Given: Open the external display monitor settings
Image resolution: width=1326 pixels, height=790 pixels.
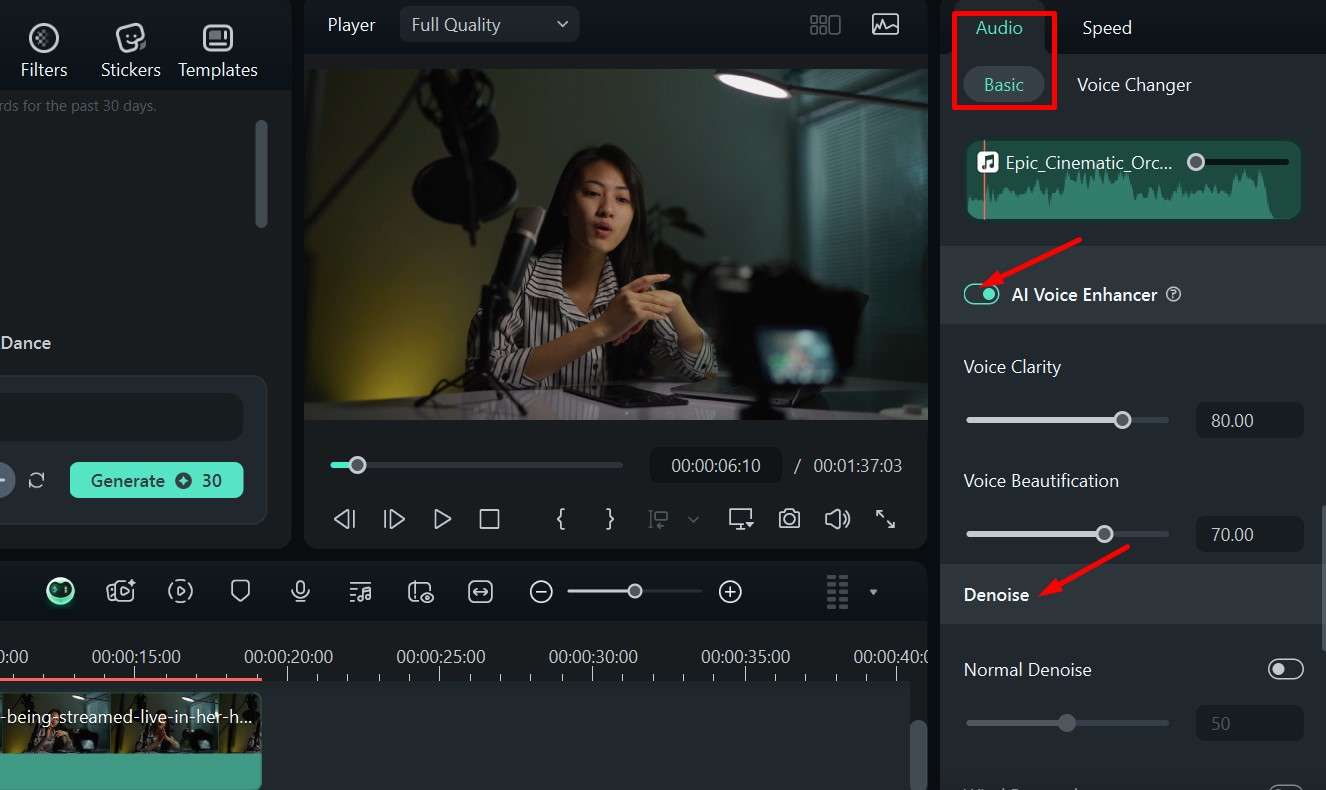Looking at the screenshot, I should tap(741, 519).
